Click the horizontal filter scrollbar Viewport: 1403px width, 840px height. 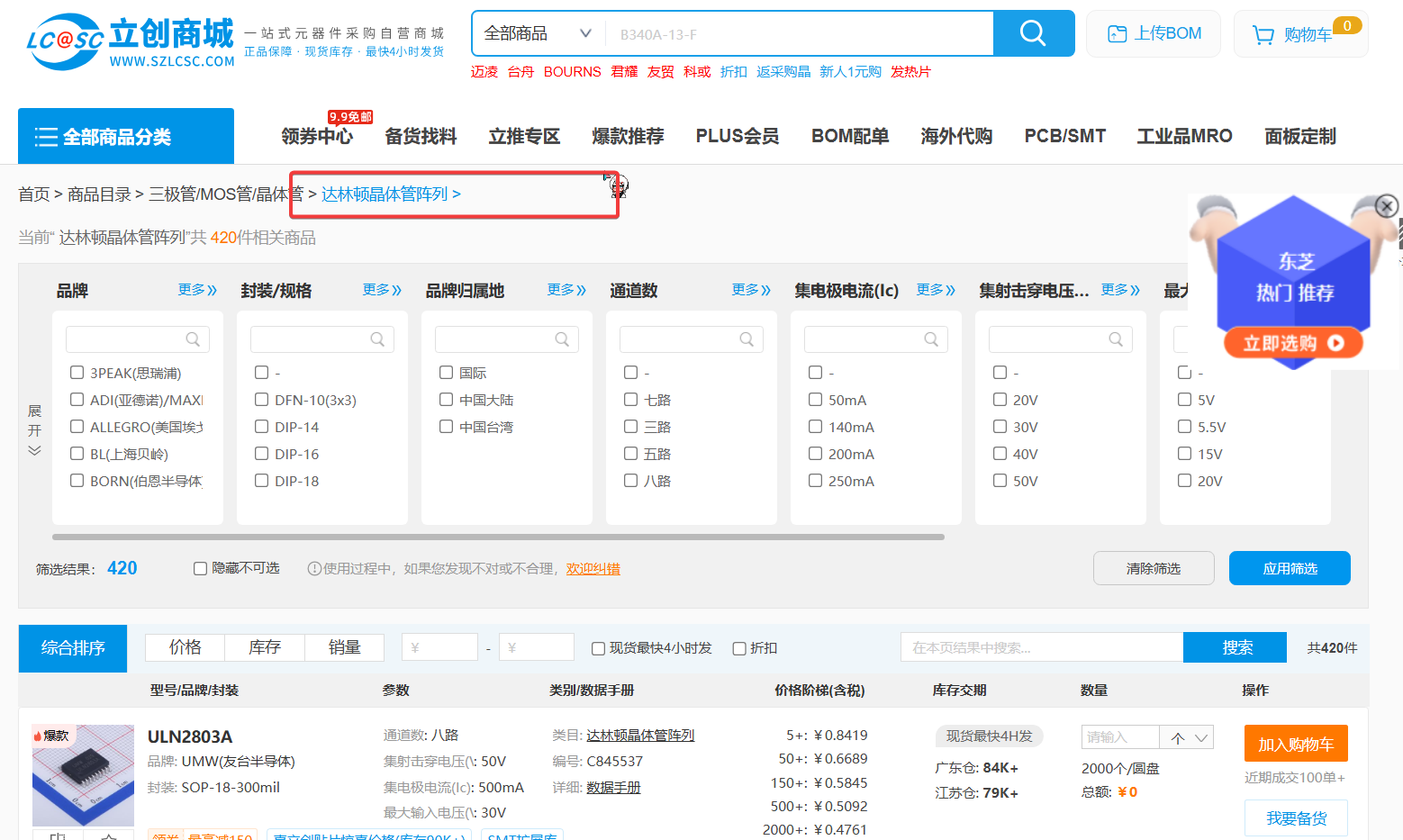point(498,537)
